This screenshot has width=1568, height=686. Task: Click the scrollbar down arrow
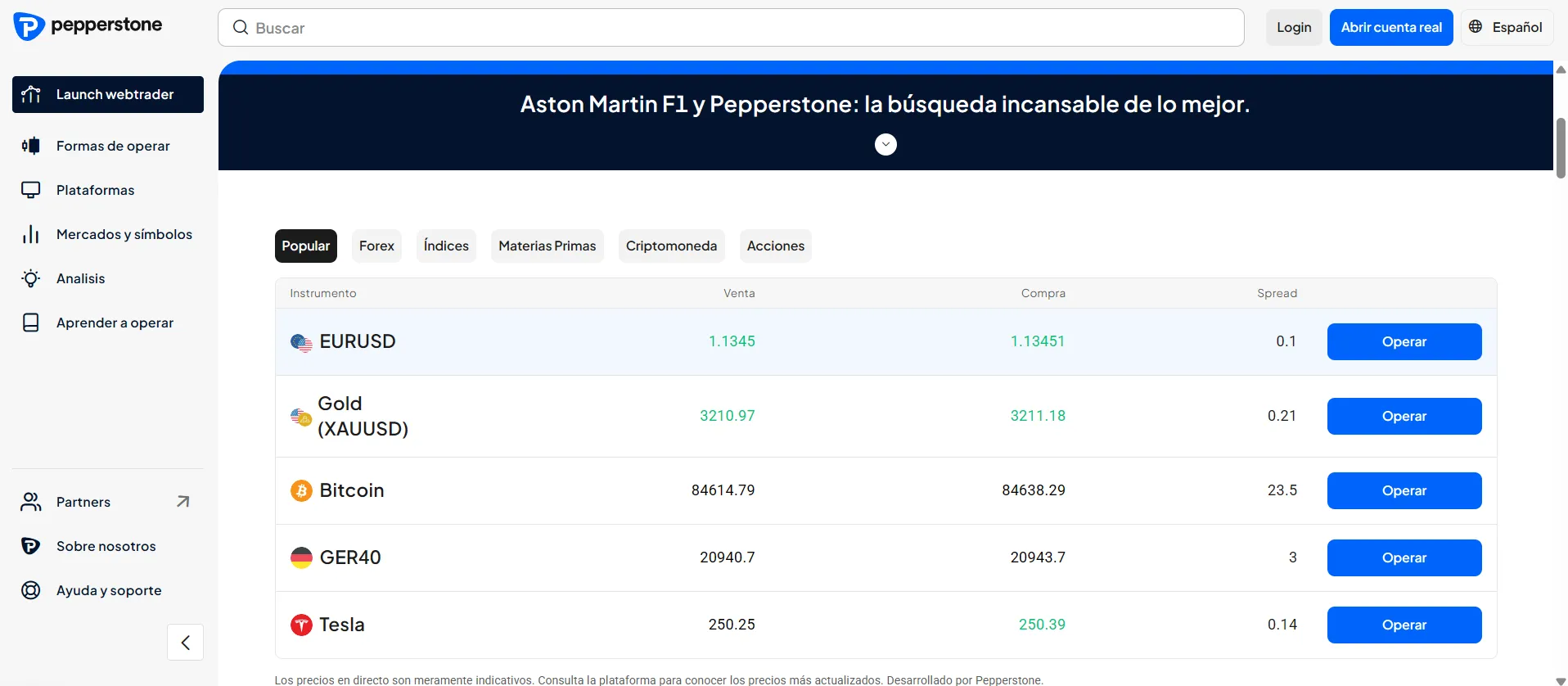(x=1561, y=680)
